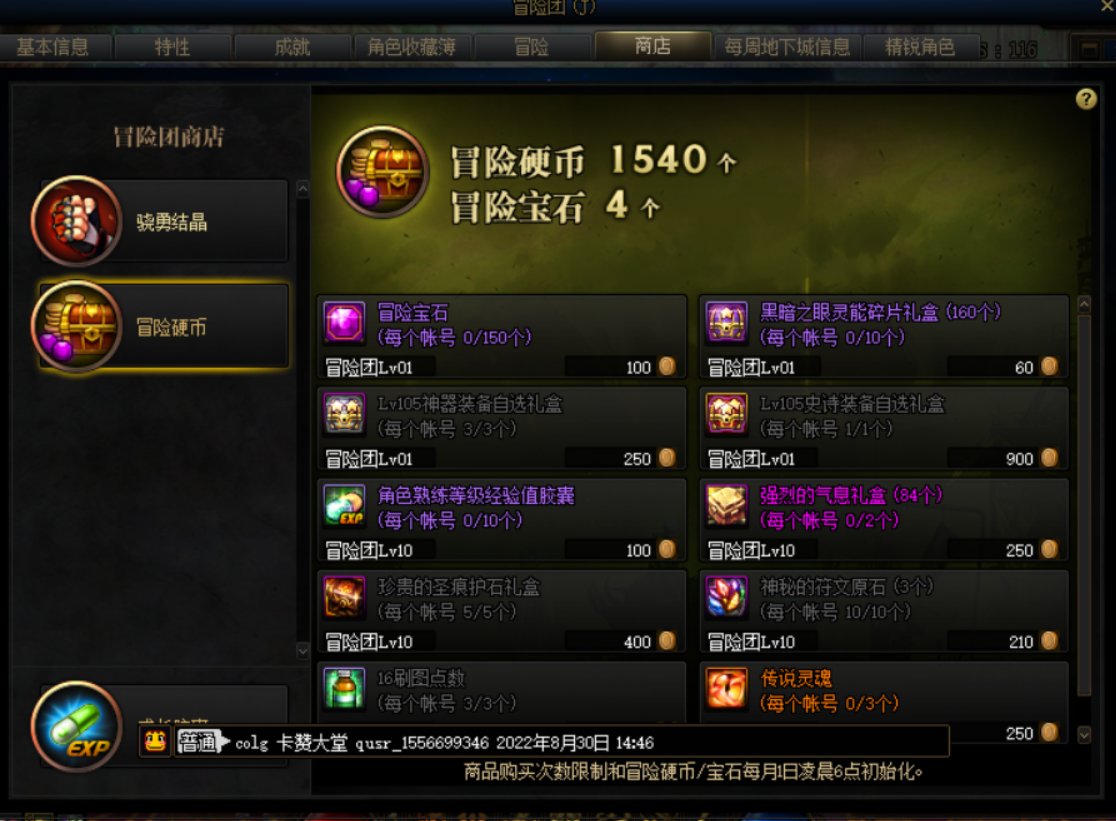Click item list scrollbar down arrow
This screenshot has height=821, width=1116.
pos(1084,734)
